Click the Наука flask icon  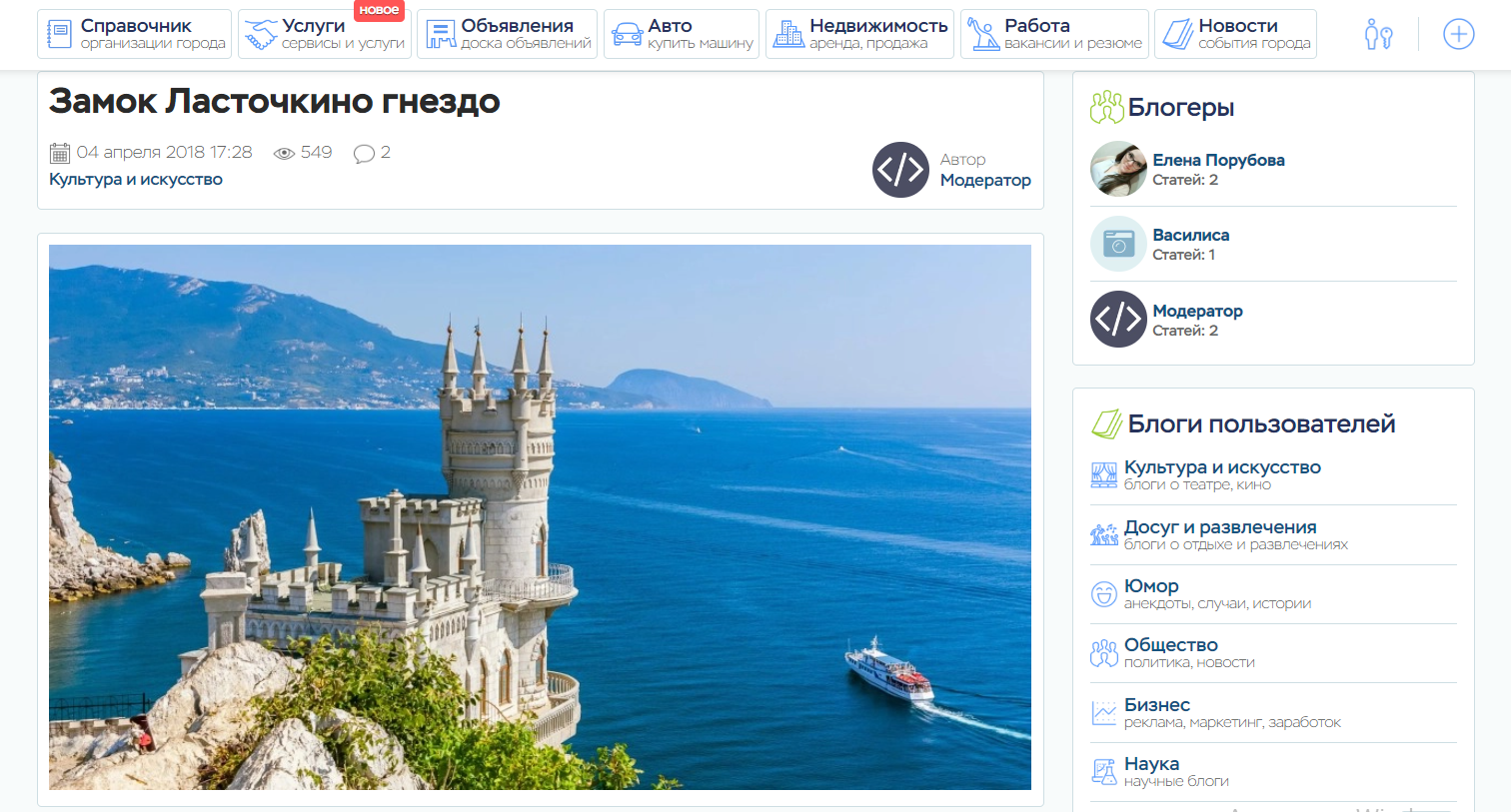(1103, 772)
